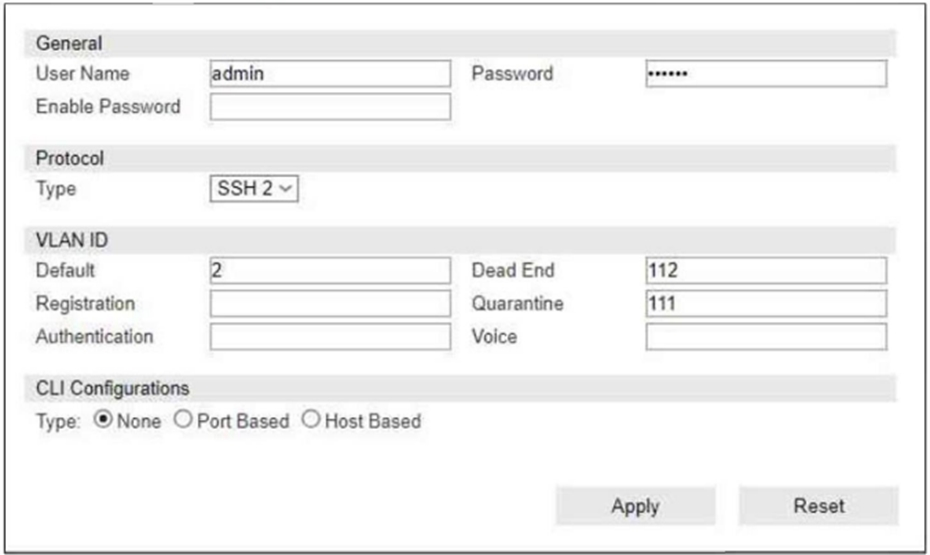Focus the User Name field containing admin

click(330, 74)
